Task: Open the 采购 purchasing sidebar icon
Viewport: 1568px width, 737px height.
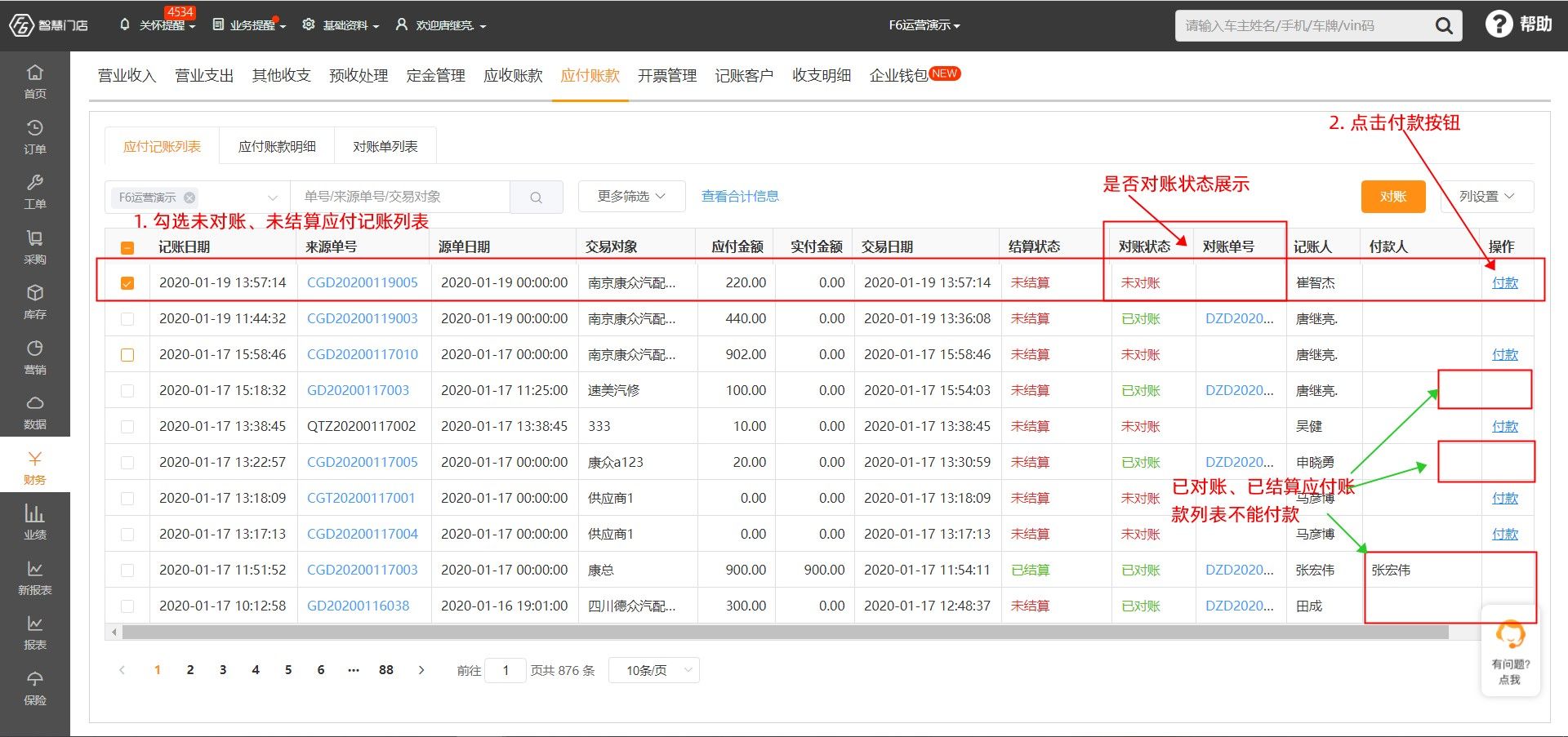Action: click(35, 246)
